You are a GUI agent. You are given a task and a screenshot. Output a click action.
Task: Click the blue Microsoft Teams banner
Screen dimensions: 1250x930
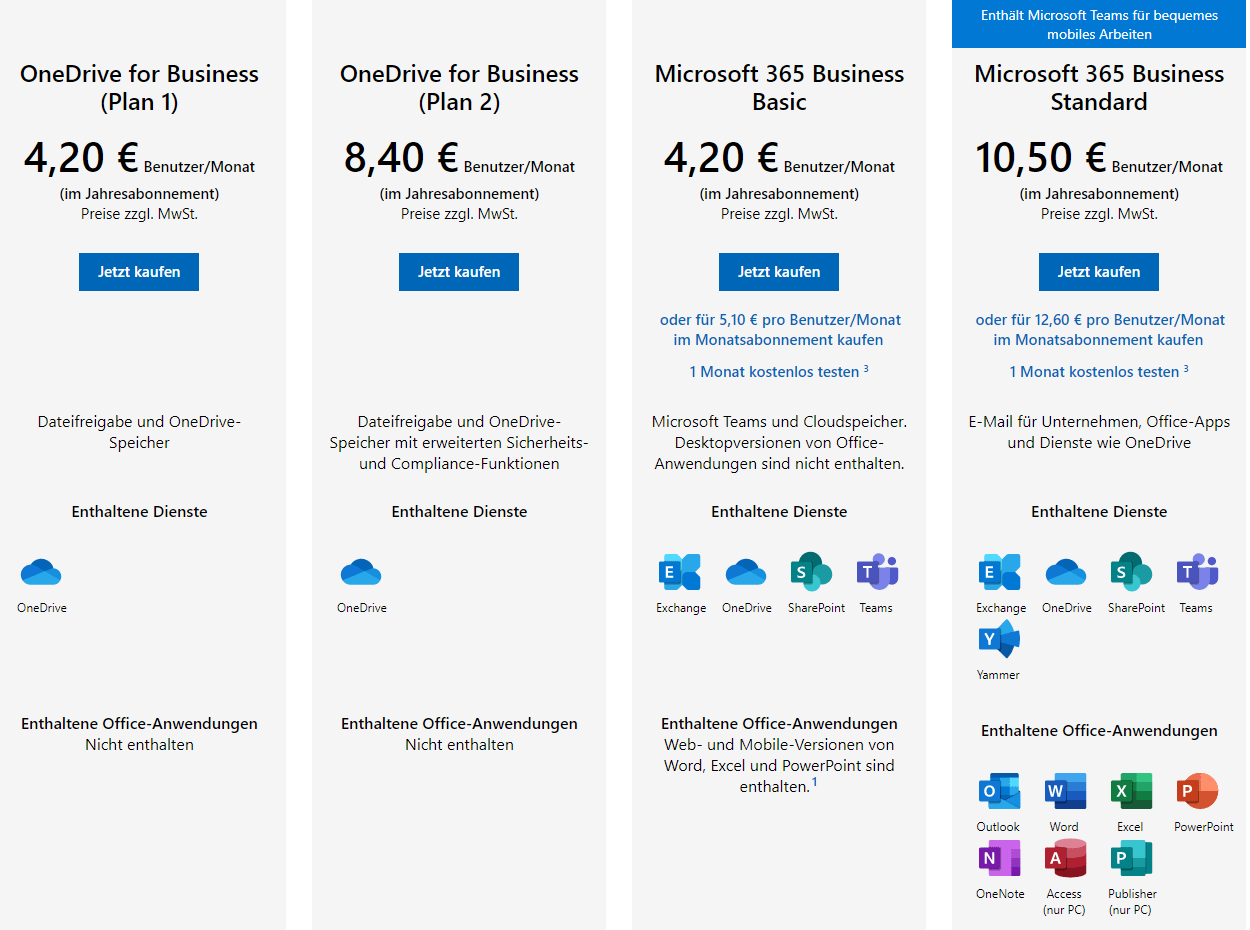click(x=1098, y=24)
